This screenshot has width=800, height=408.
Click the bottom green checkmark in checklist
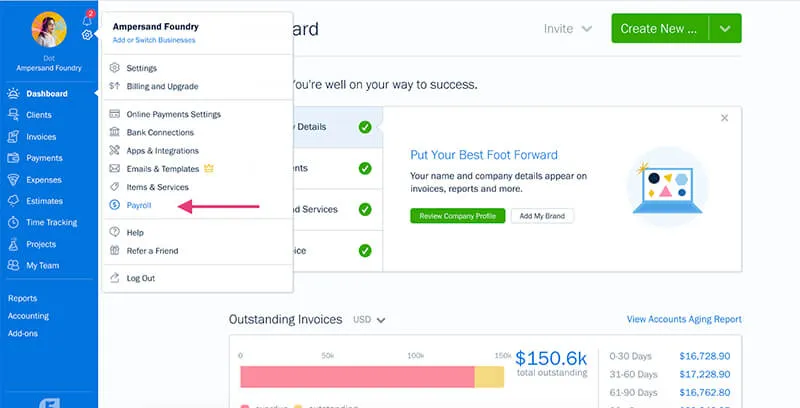[365, 250]
